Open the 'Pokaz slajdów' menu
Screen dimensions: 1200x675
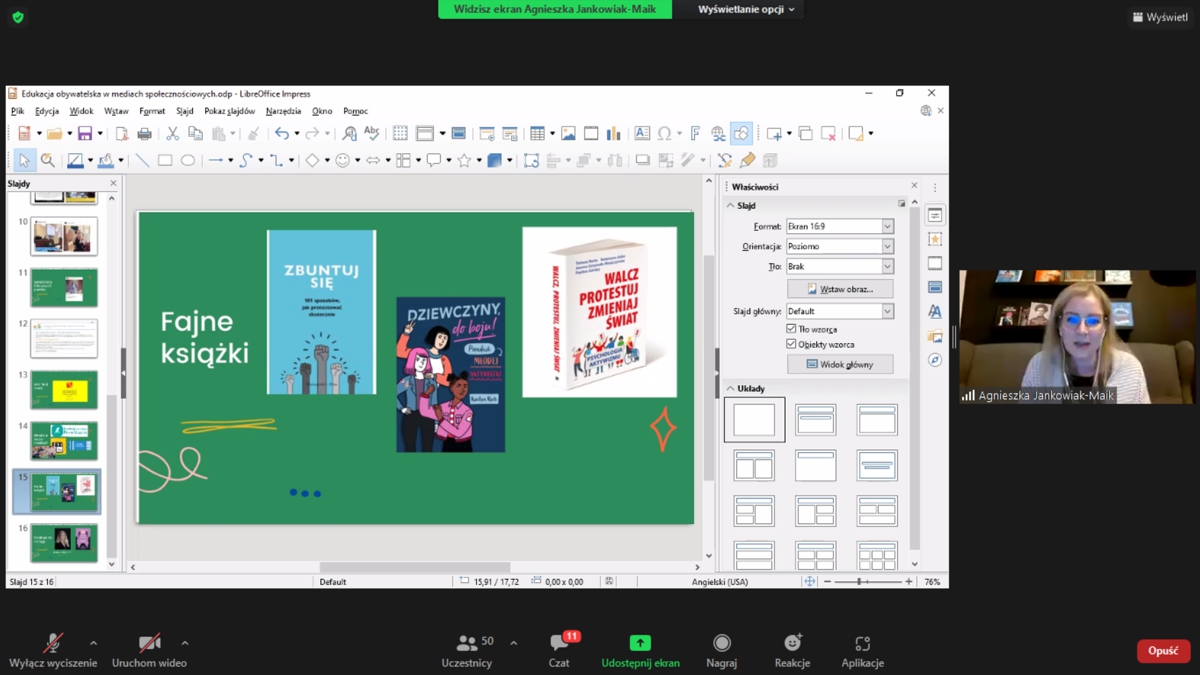[x=230, y=111]
